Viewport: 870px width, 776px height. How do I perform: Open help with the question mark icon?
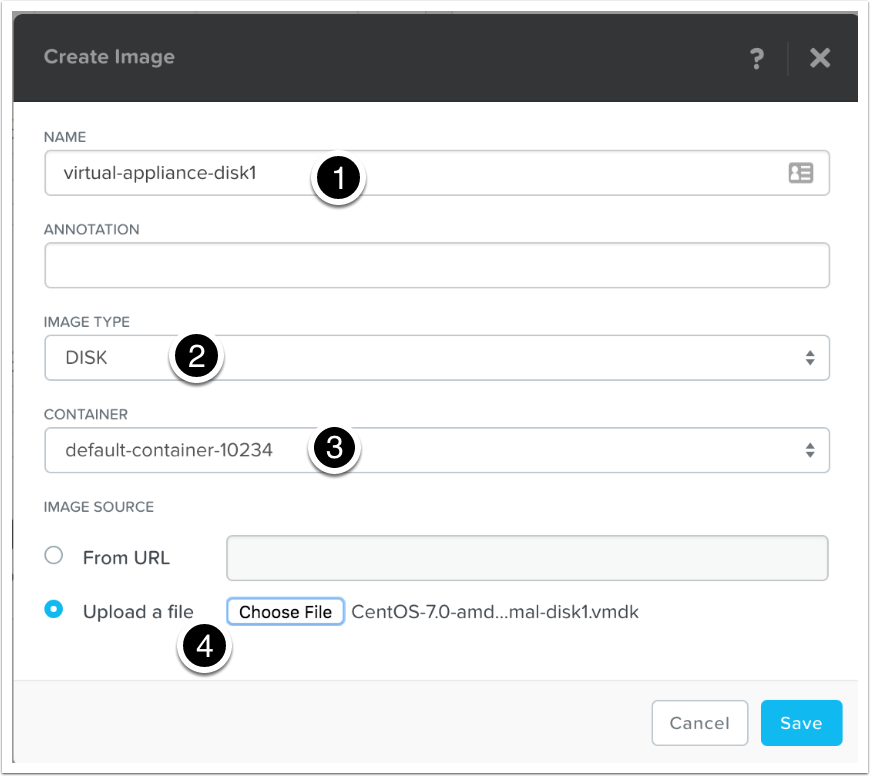(757, 59)
